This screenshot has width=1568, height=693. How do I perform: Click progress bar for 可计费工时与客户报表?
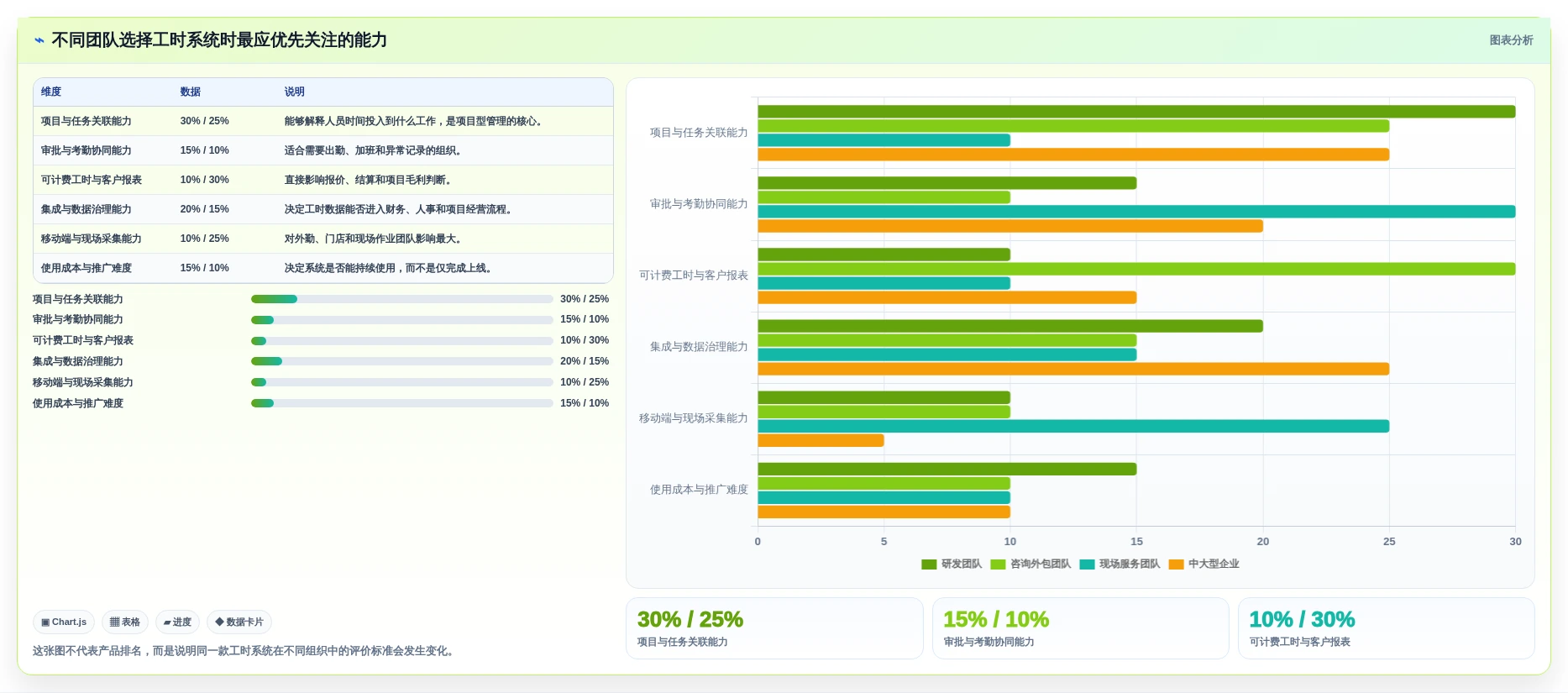pyautogui.click(x=401, y=341)
